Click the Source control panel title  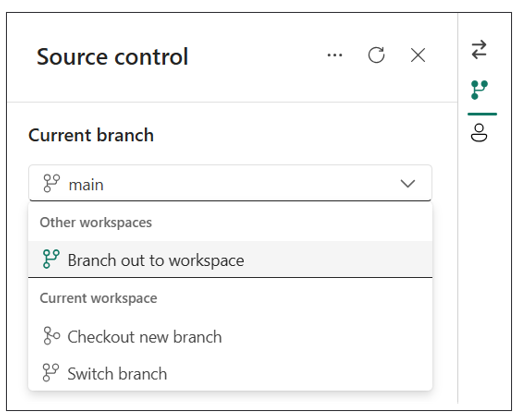coord(113,56)
